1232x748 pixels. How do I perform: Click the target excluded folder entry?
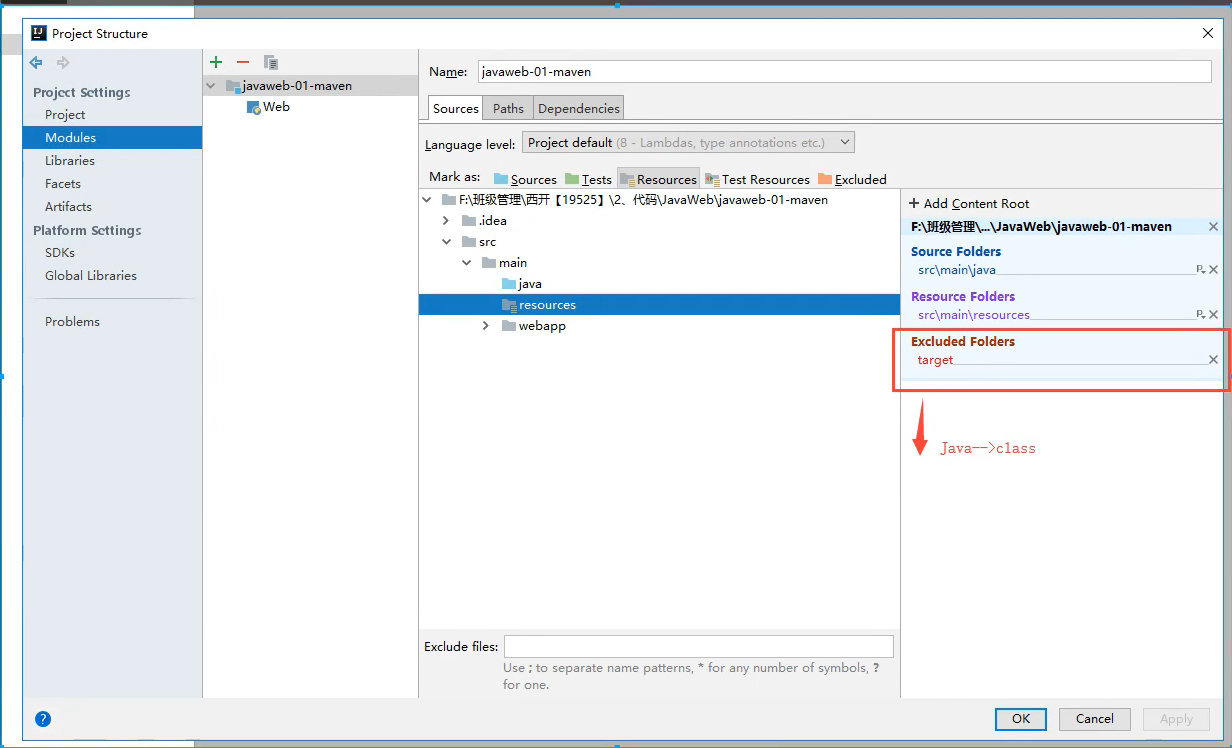(x=935, y=360)
